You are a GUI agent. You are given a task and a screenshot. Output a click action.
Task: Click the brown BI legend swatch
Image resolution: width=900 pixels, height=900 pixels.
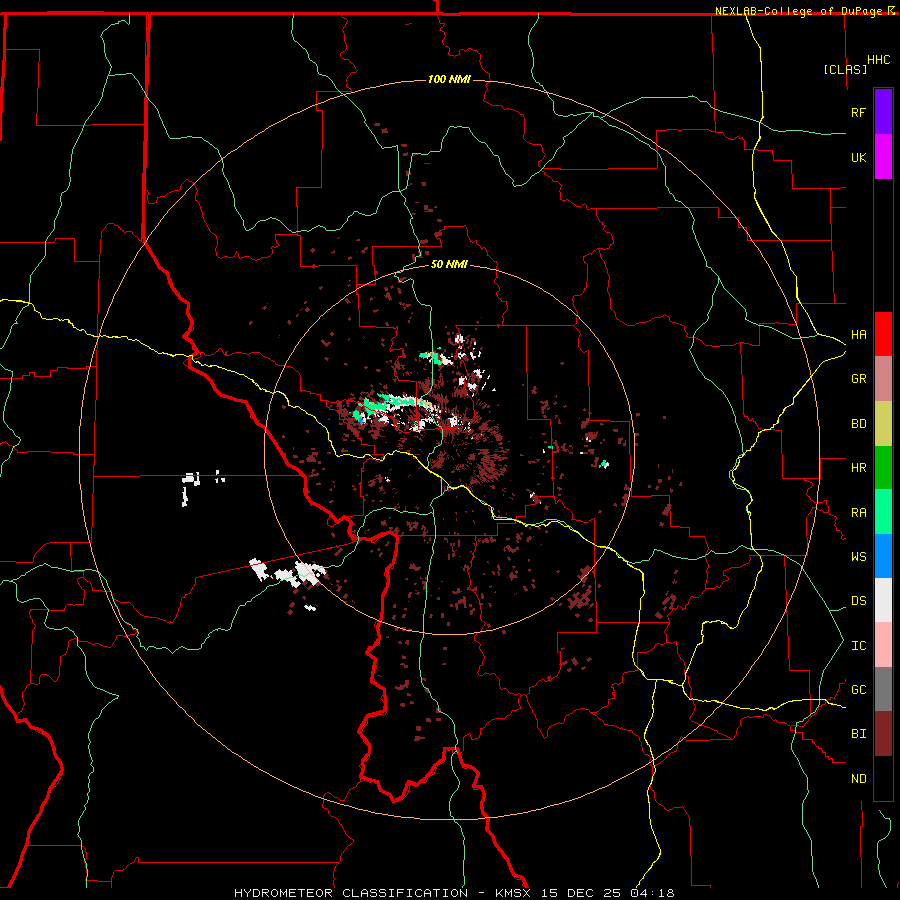click(x=883, y=734)
